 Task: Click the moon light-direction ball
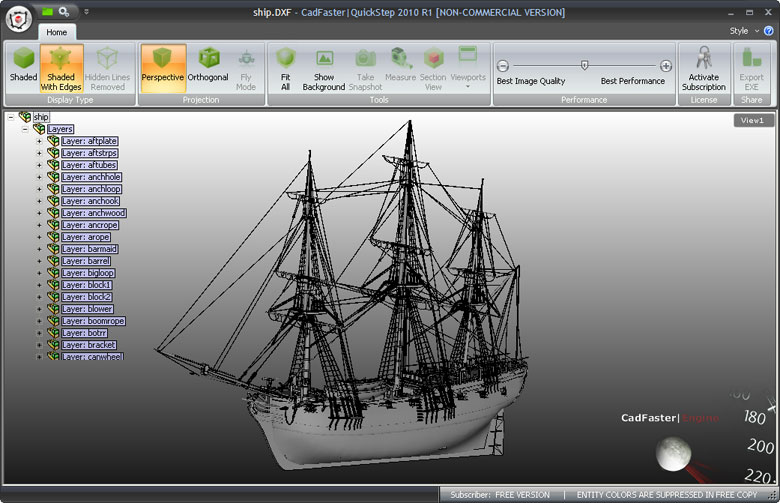(x=673, y=453)
